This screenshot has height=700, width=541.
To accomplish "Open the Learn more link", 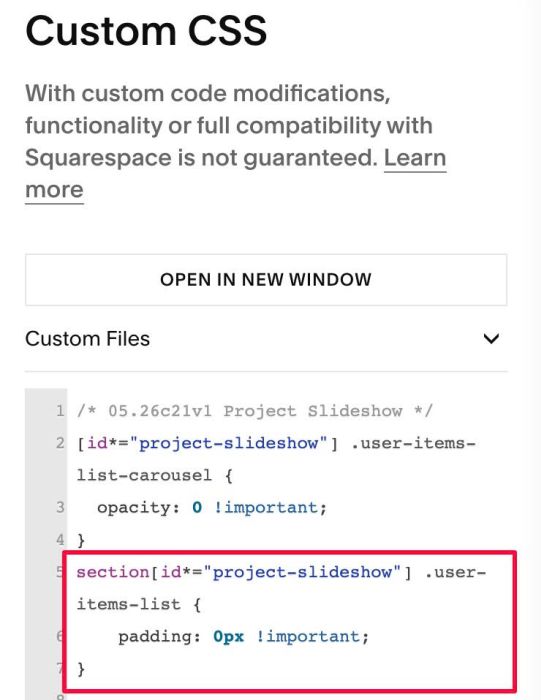I will [x=236, y=174].
